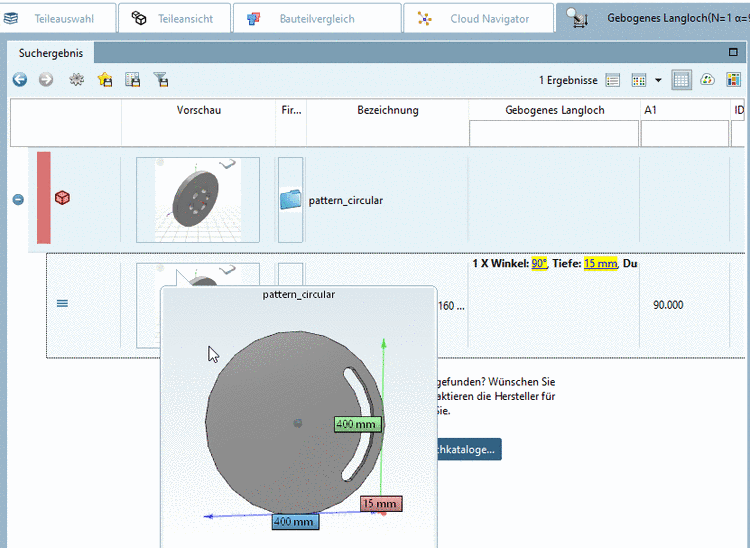Click the Gebogenes Langloch filter field

coord(554,133)
